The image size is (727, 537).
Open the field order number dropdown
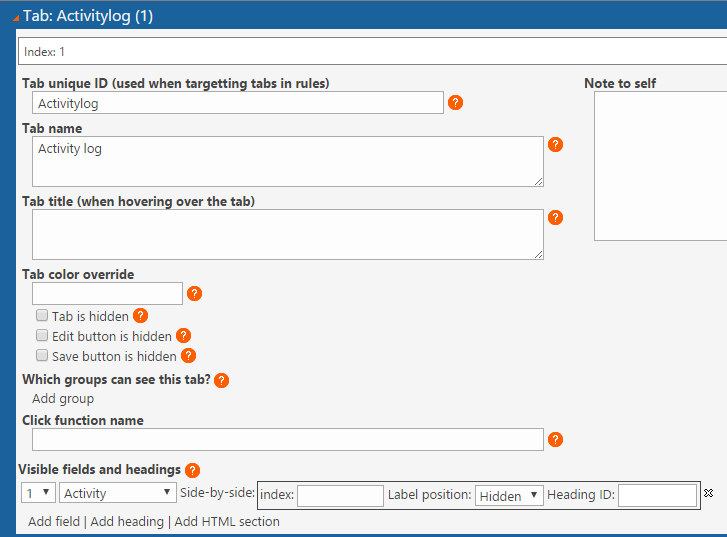pos(38,492)
